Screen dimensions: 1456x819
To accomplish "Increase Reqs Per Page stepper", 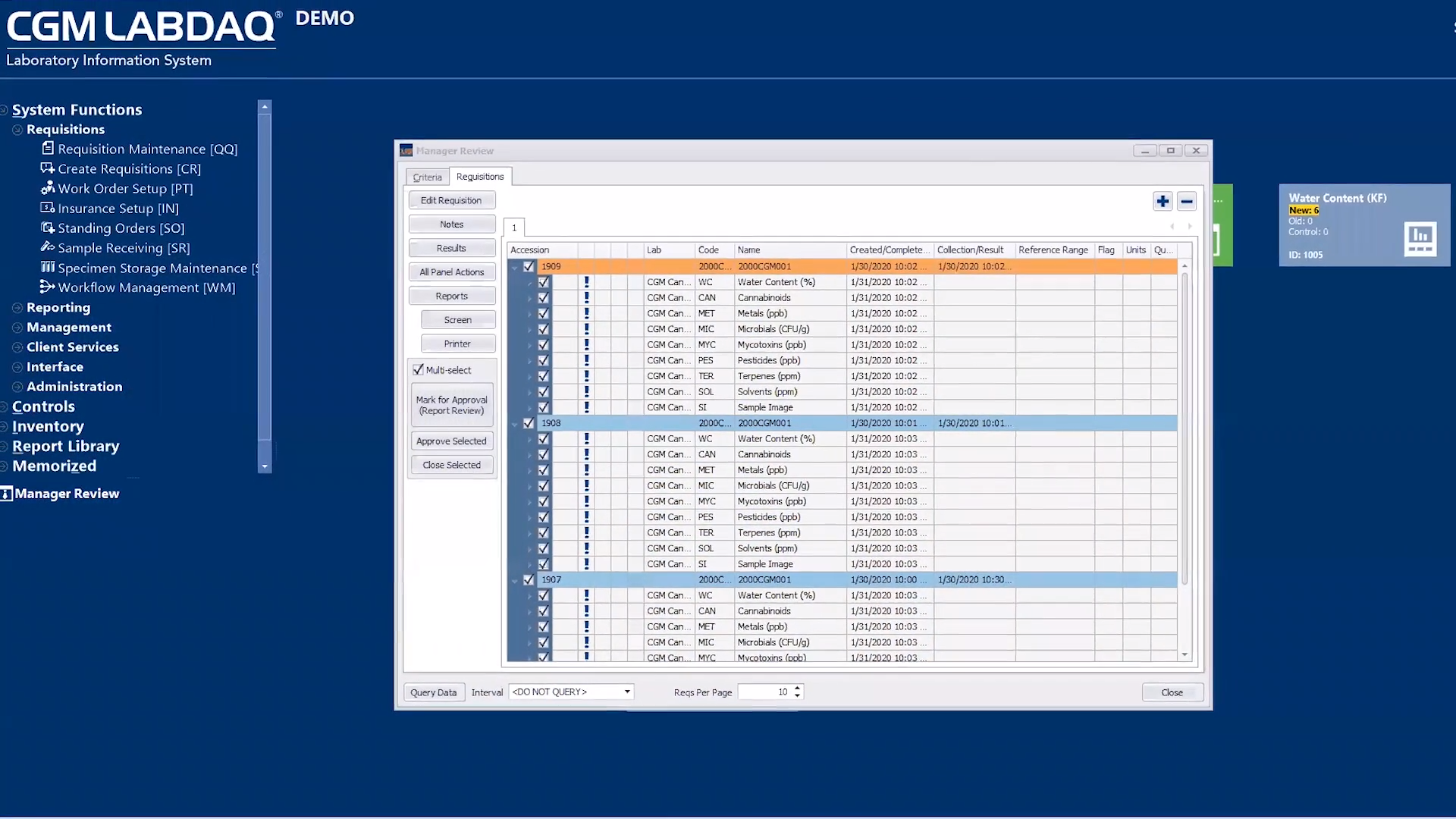I will click(x=797, y=688).
